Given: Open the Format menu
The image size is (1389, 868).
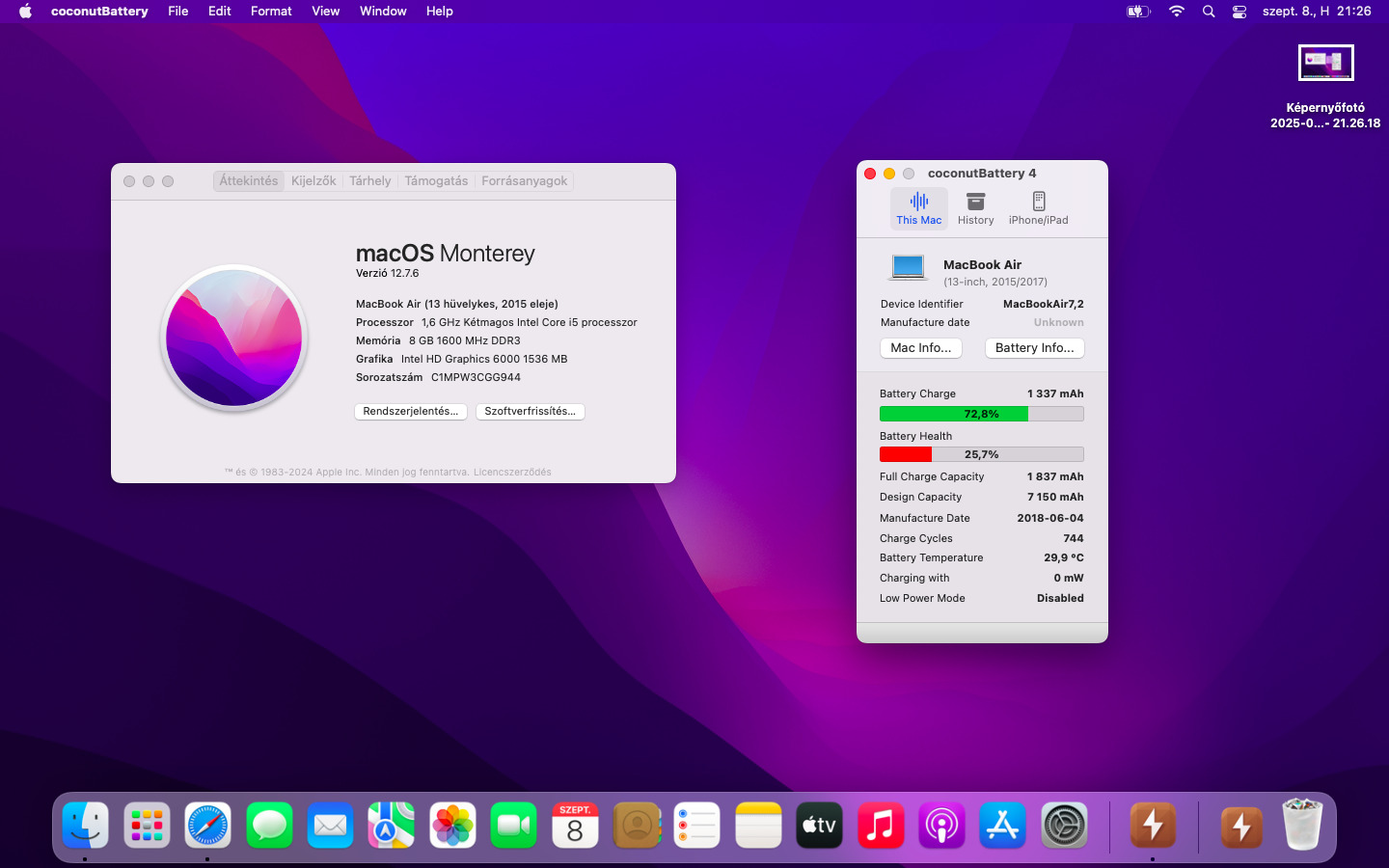Looking at the screenshot, I should click(271, 12).
